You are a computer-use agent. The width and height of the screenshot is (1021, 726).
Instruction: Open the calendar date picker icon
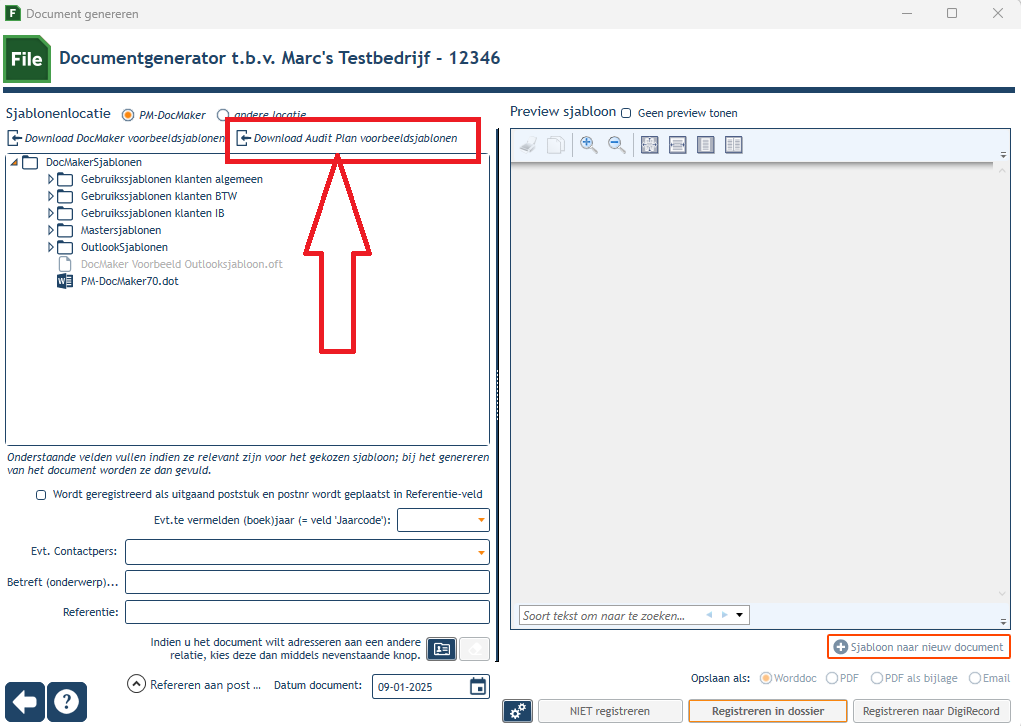click(478, 686)
